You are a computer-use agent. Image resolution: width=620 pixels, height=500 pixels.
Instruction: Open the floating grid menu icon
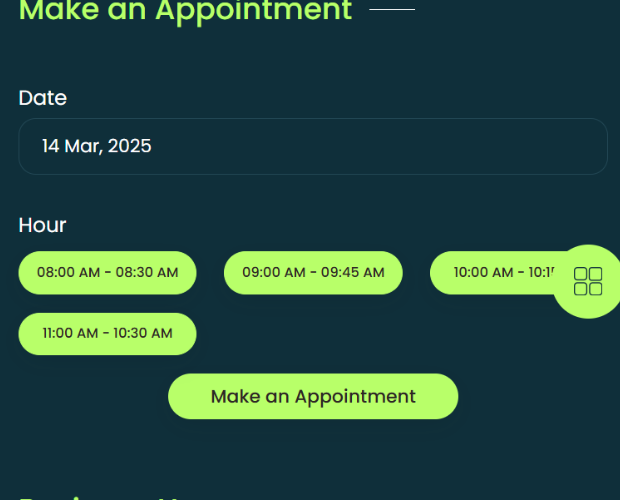pyautogui.click(x=588, y=281)
